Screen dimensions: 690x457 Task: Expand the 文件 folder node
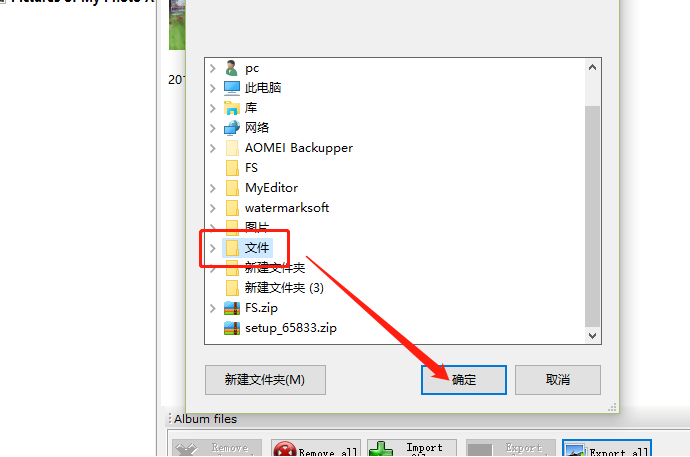213,248
